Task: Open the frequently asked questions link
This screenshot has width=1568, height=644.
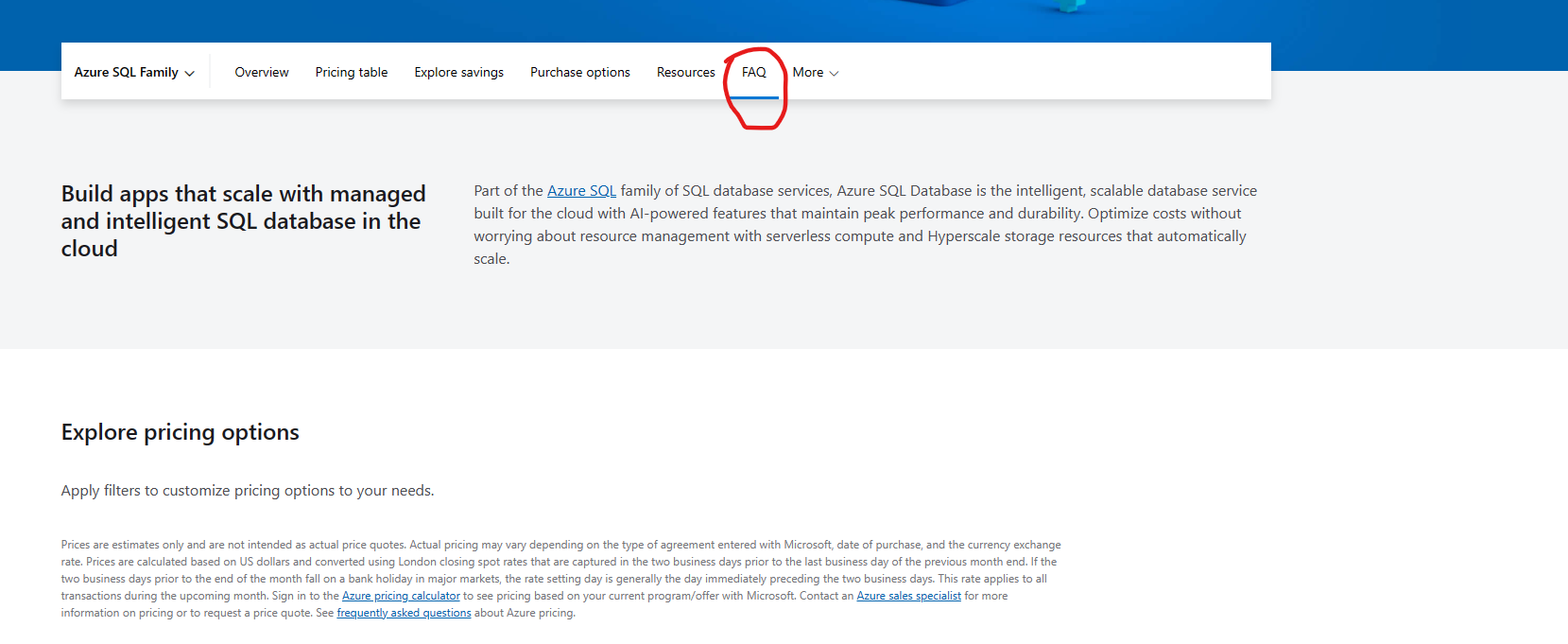Action: [404, 613]
